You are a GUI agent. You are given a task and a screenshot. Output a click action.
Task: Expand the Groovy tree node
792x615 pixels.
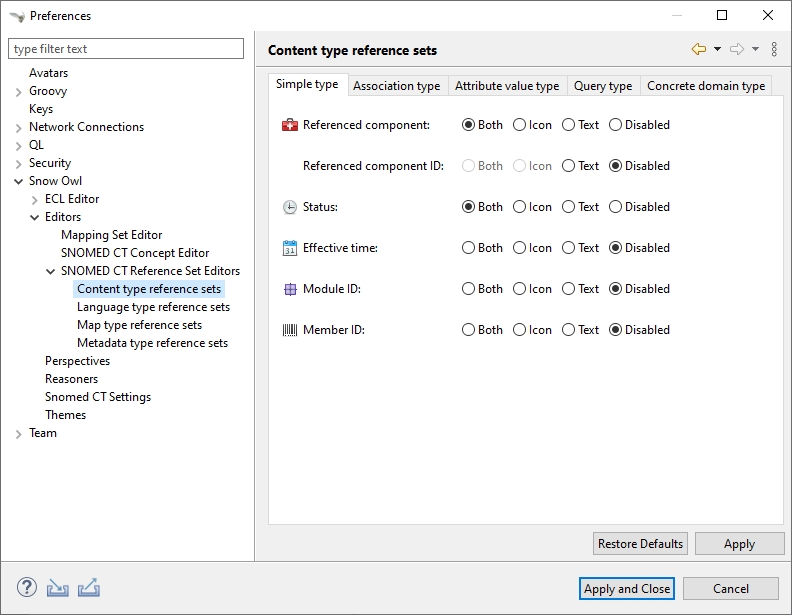click(x=19, y=91)
